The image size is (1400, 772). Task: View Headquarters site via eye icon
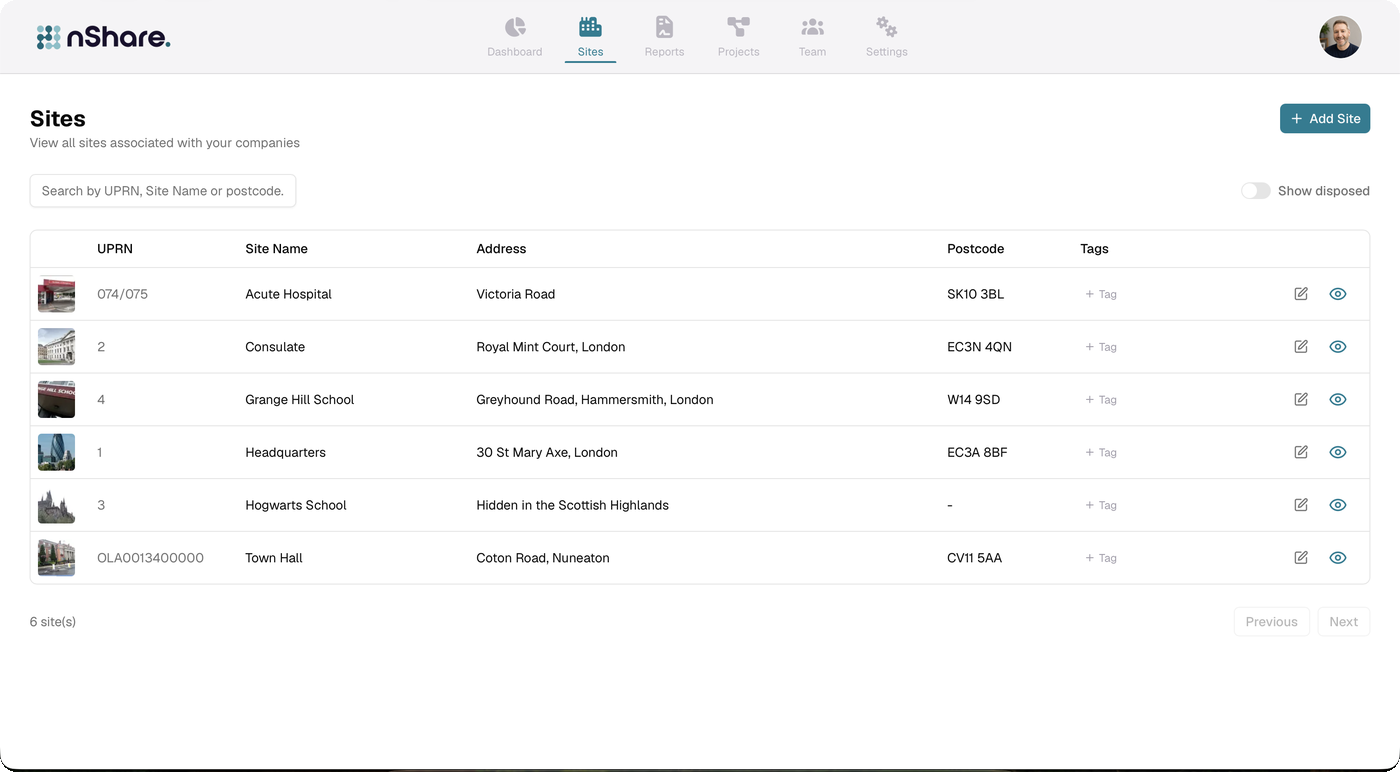coord(1338,452)
